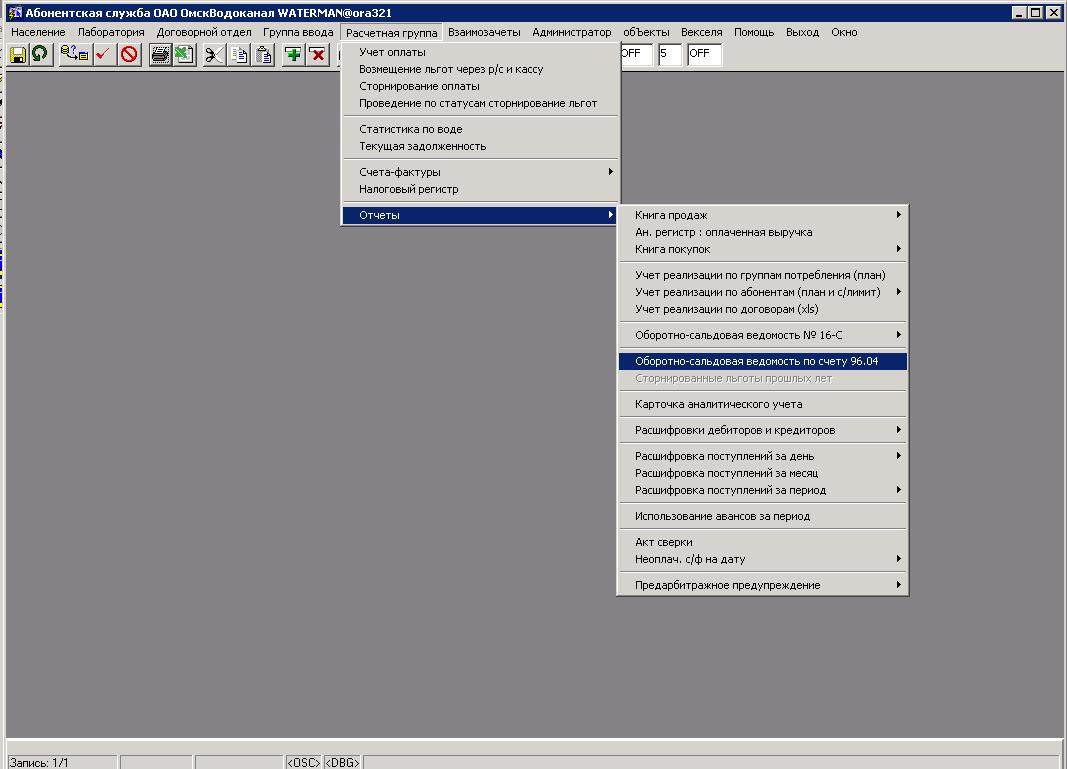This screenshot has height=769, width=1067.
Task: Click the toolbar field containing 5
Action: click(669, 54)
